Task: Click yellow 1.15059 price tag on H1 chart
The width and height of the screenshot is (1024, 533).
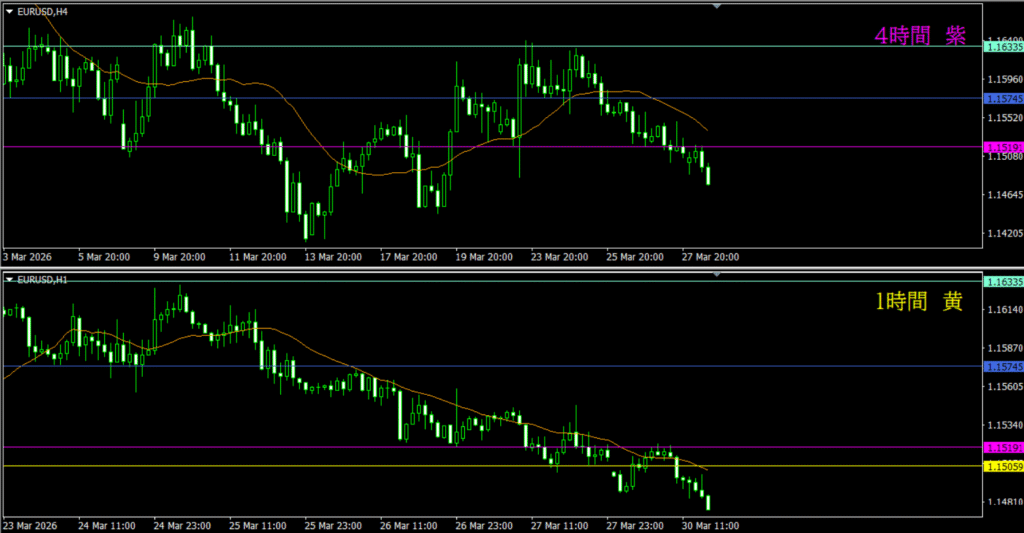Action: (1003, 466)
